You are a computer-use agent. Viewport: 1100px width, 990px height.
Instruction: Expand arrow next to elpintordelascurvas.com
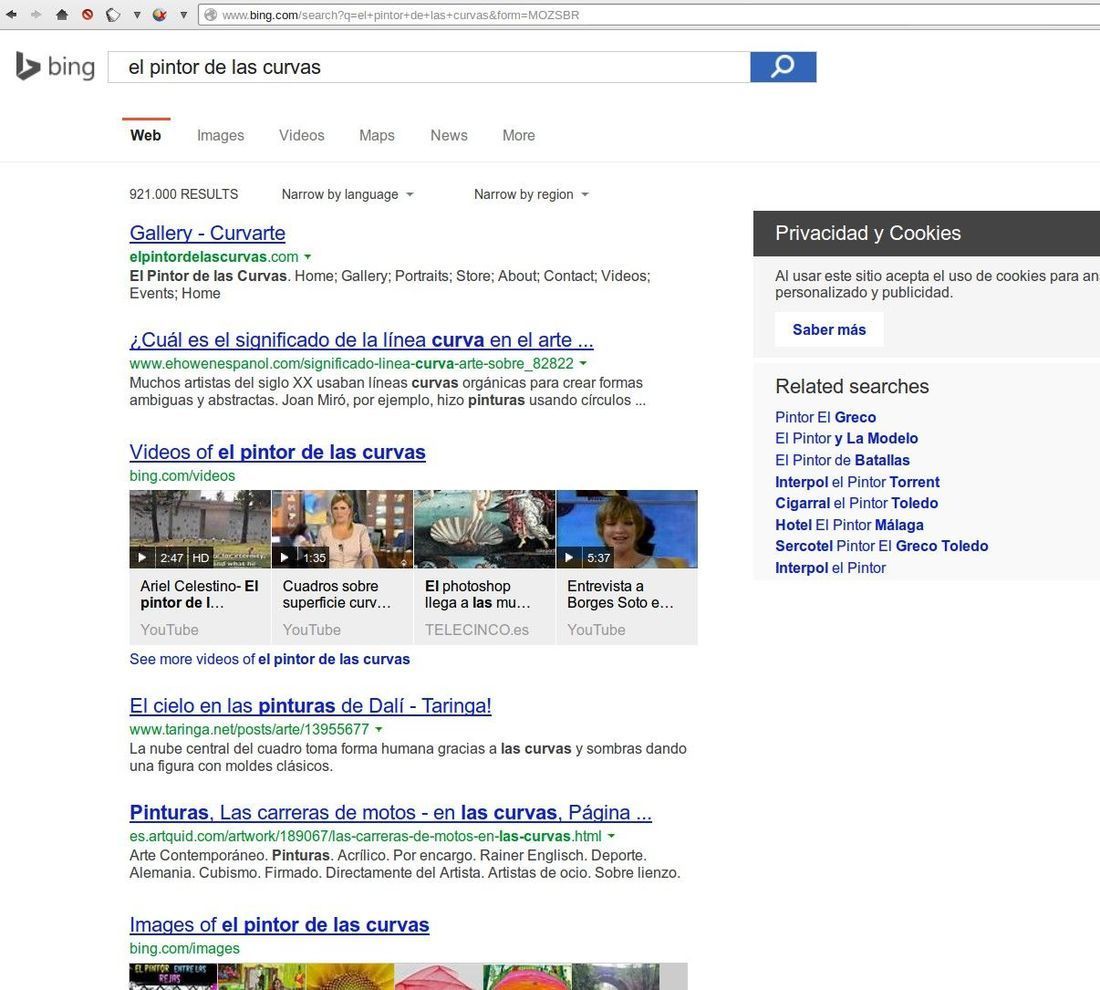pos(307,257)
